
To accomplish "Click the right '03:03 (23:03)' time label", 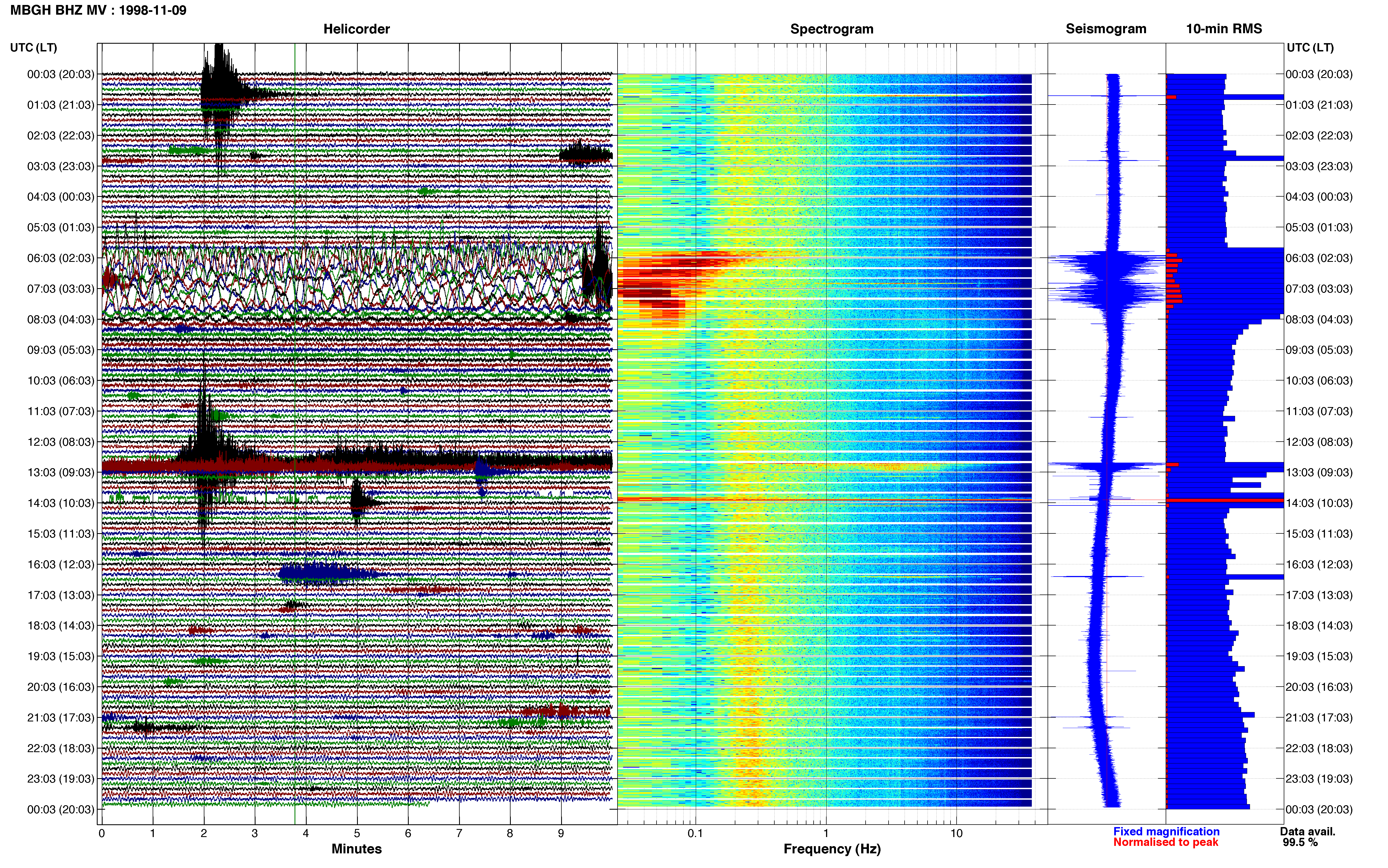I will (1319, 166).
